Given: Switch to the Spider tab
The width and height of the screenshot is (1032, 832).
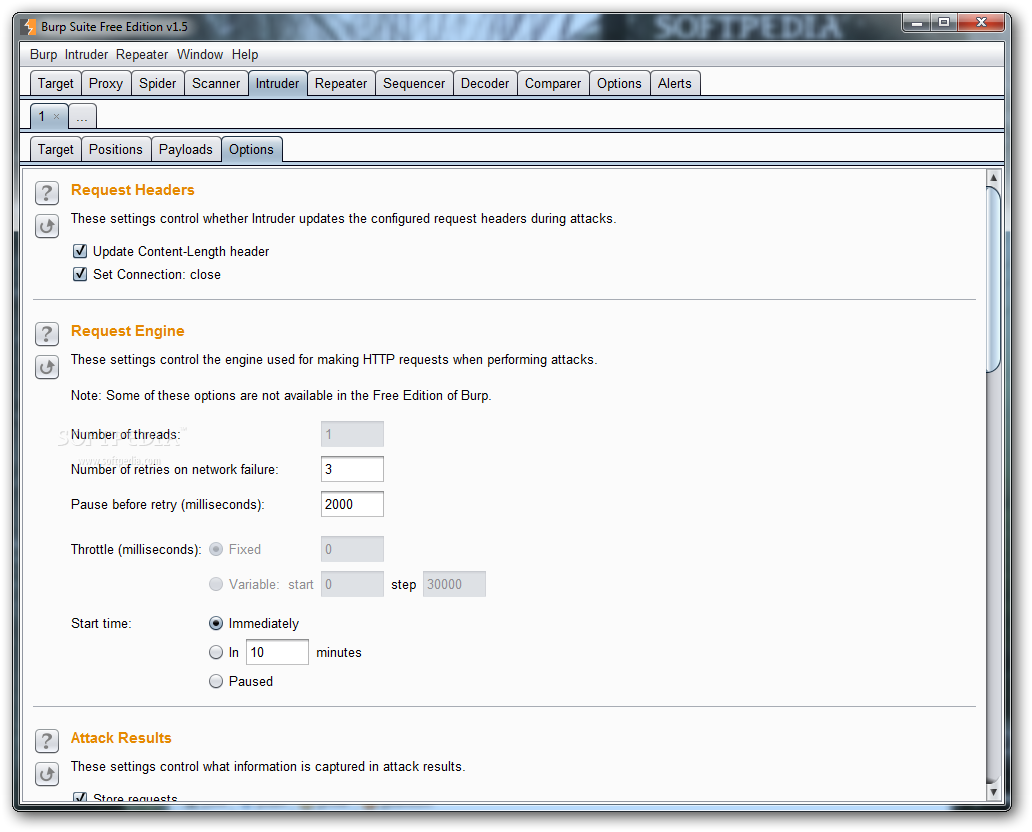Looking at the screenshot, I should tap(158, 84).
